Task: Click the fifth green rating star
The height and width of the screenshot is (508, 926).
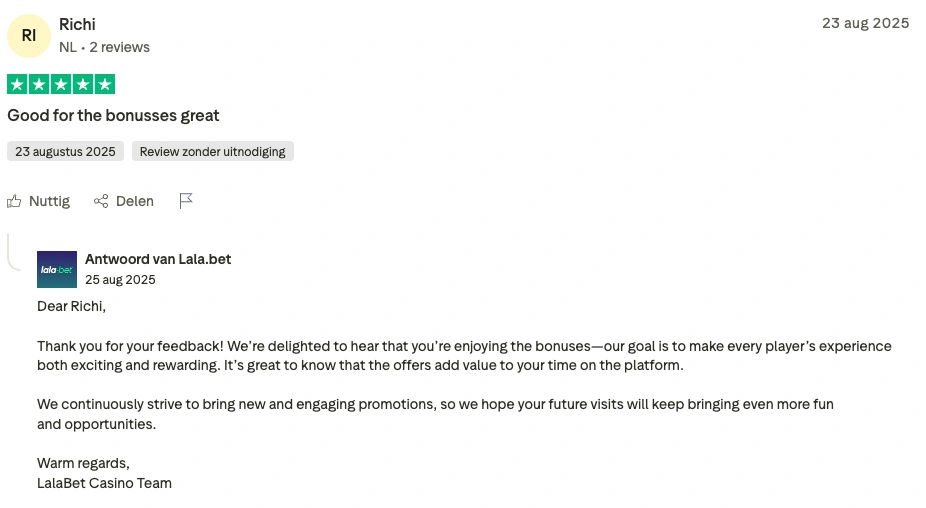Action: (x=105, y=84)
